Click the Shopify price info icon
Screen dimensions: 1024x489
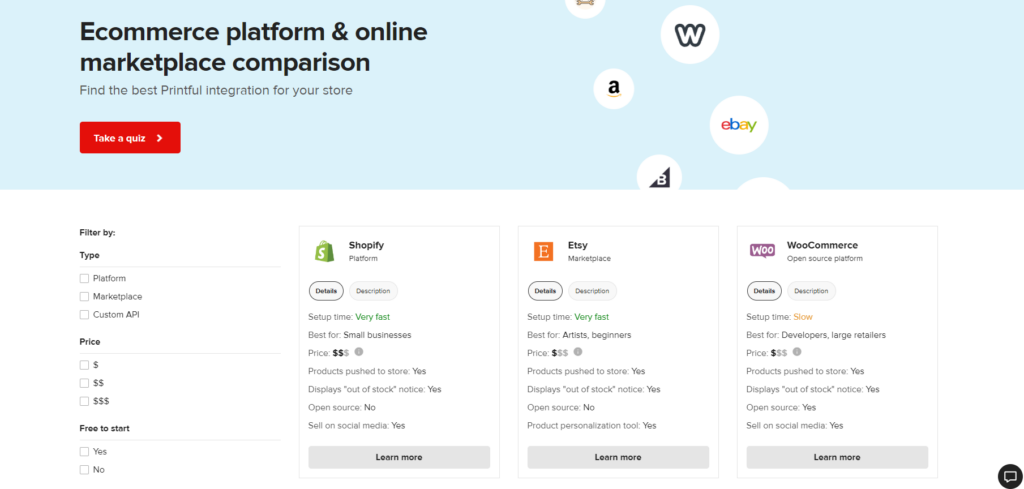tap(359, 352)
